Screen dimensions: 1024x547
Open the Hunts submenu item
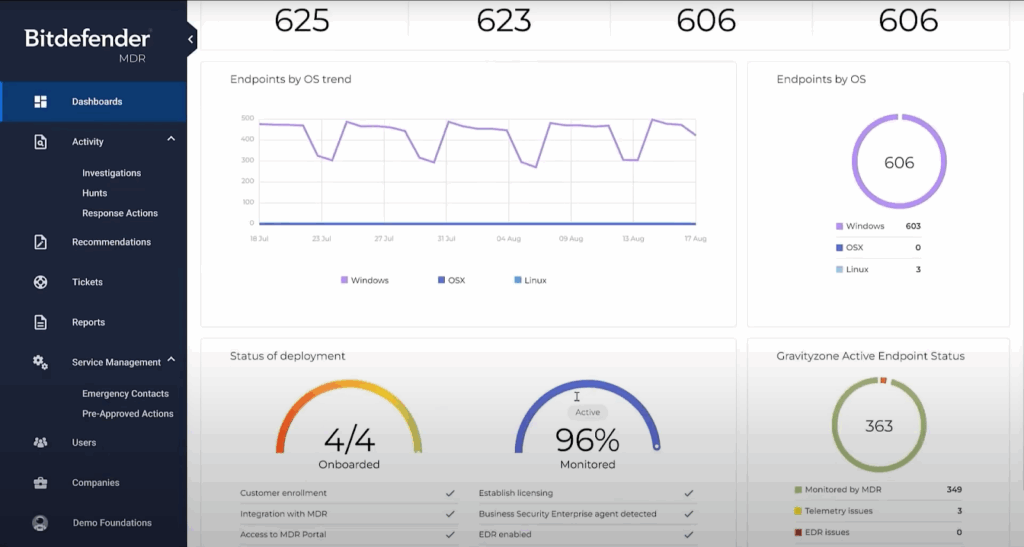click(x=94, y=193)
